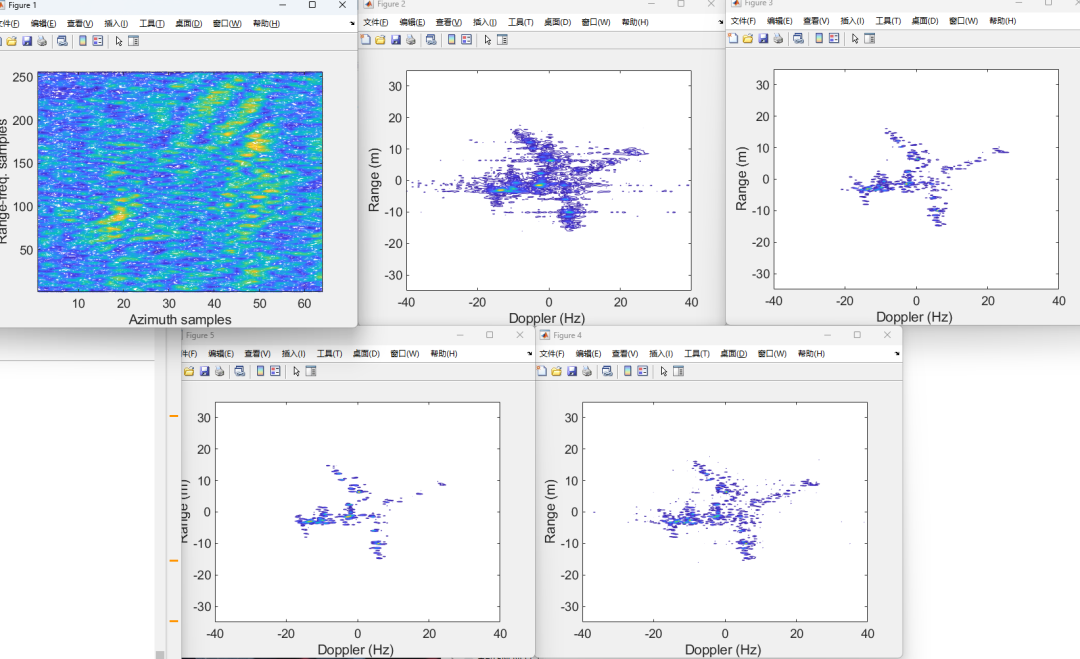Open 窗口(W) menu in Figure 1
The width and height of the screenshot is (1080, 659).
[x=227, y=23]
